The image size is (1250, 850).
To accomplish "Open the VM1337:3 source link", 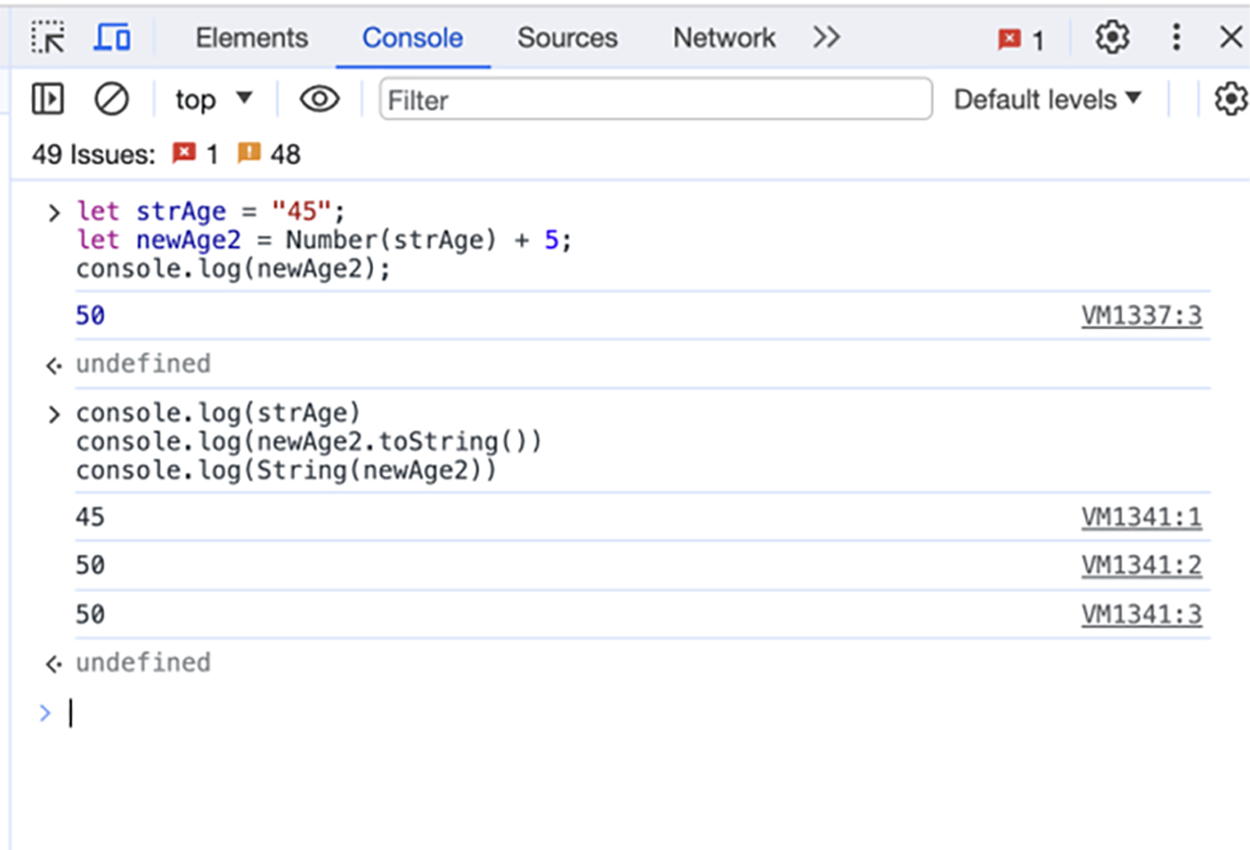I will 1143,315.
